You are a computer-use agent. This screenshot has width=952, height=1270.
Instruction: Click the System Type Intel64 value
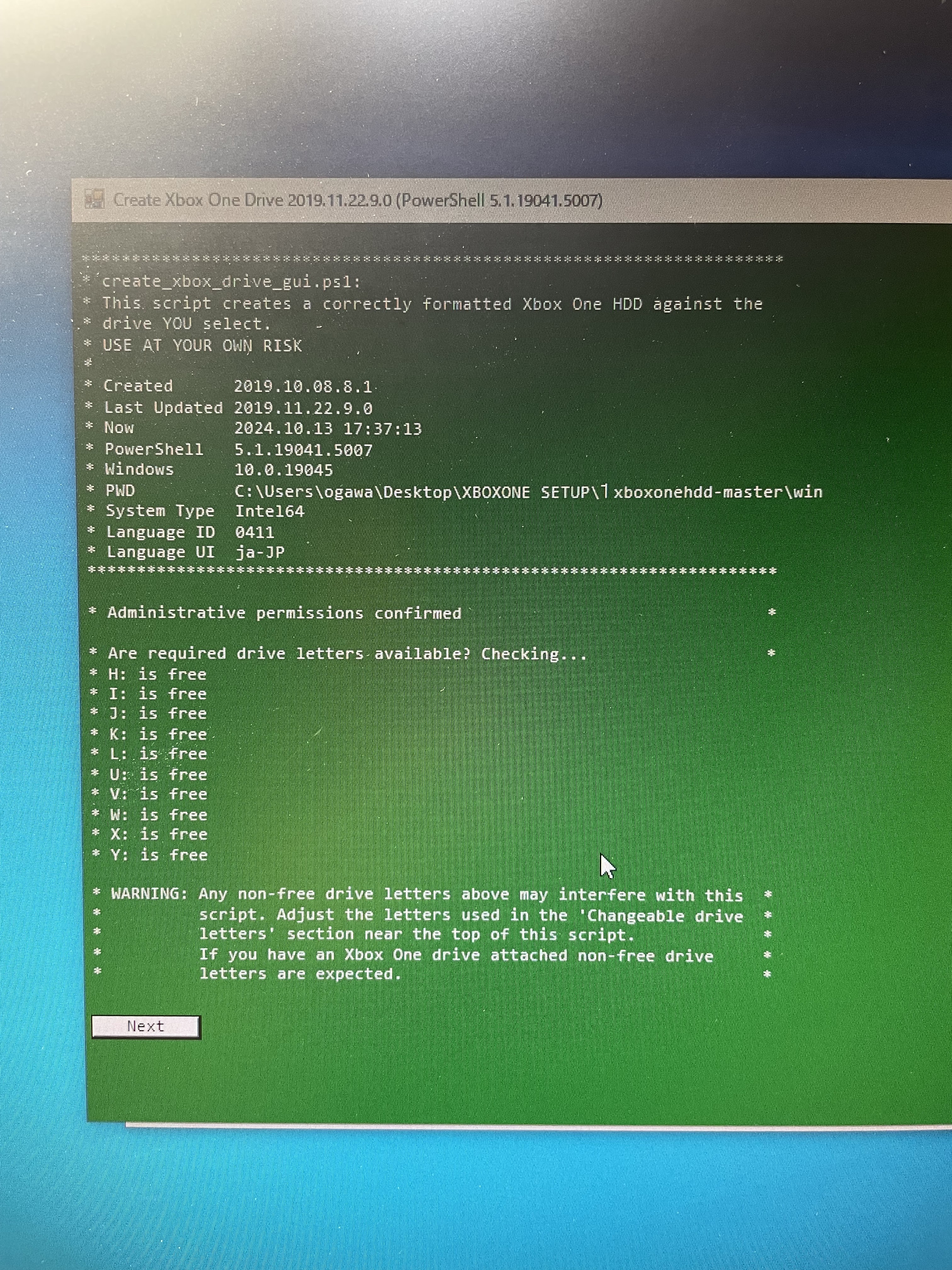click(270, 511)
